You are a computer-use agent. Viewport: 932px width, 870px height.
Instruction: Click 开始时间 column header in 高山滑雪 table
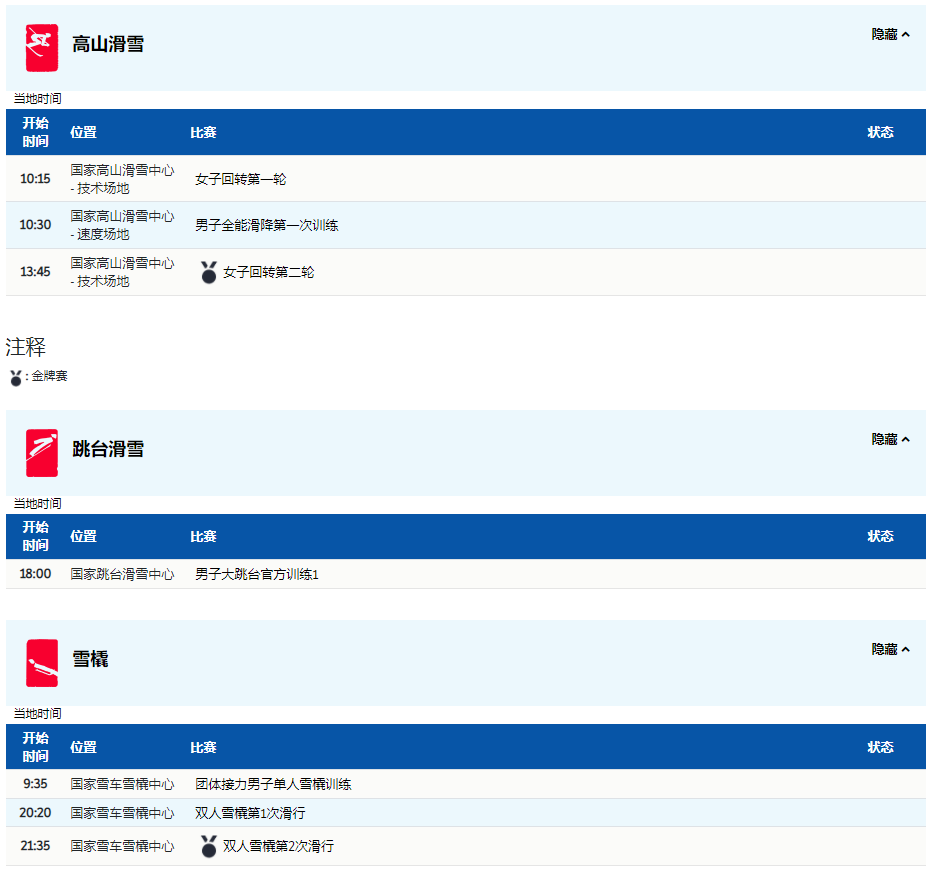pyautogui.click(x=35, y=132)
